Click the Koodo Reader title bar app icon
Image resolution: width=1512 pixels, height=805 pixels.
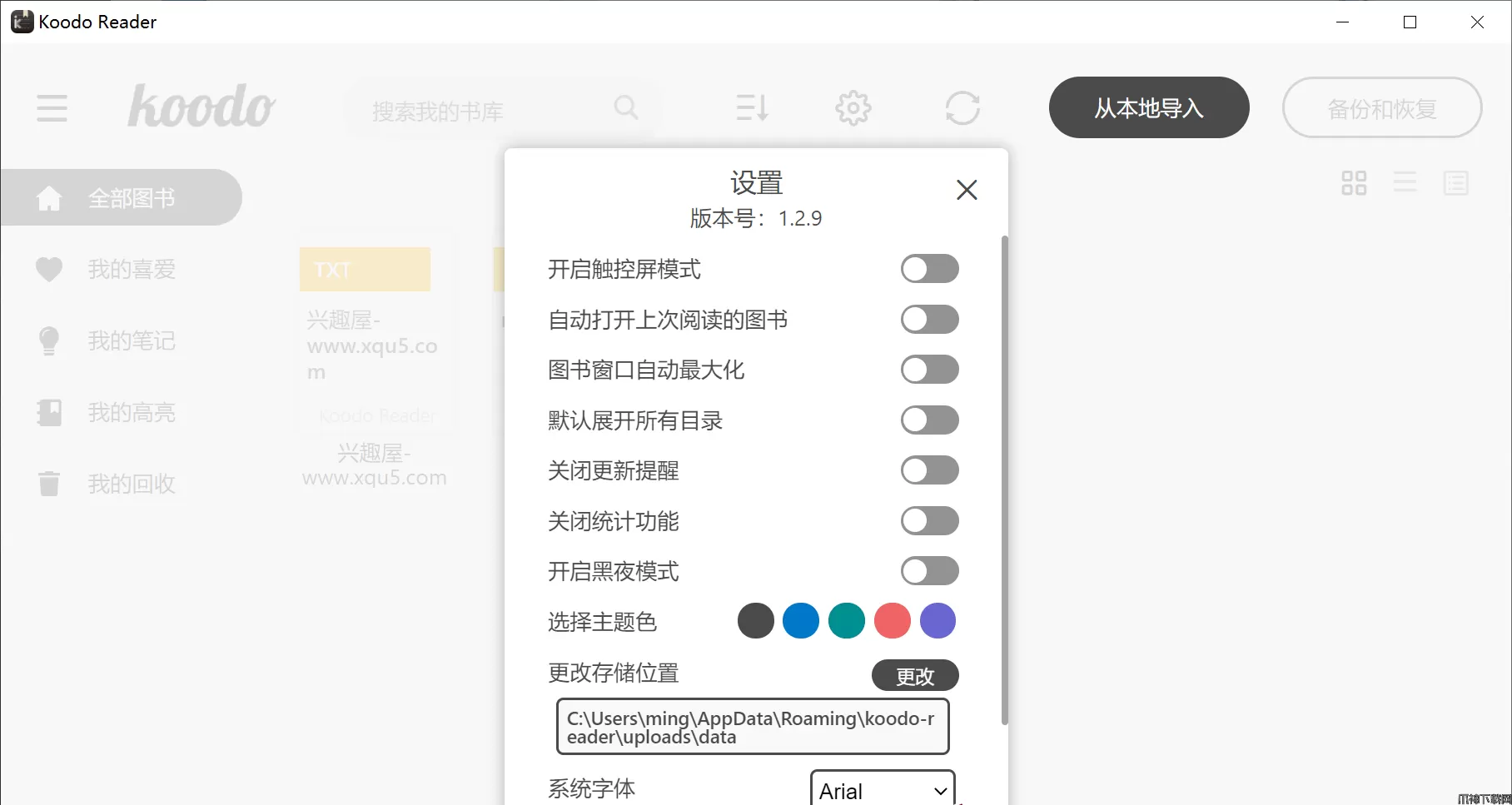click(x=22, y=22)
